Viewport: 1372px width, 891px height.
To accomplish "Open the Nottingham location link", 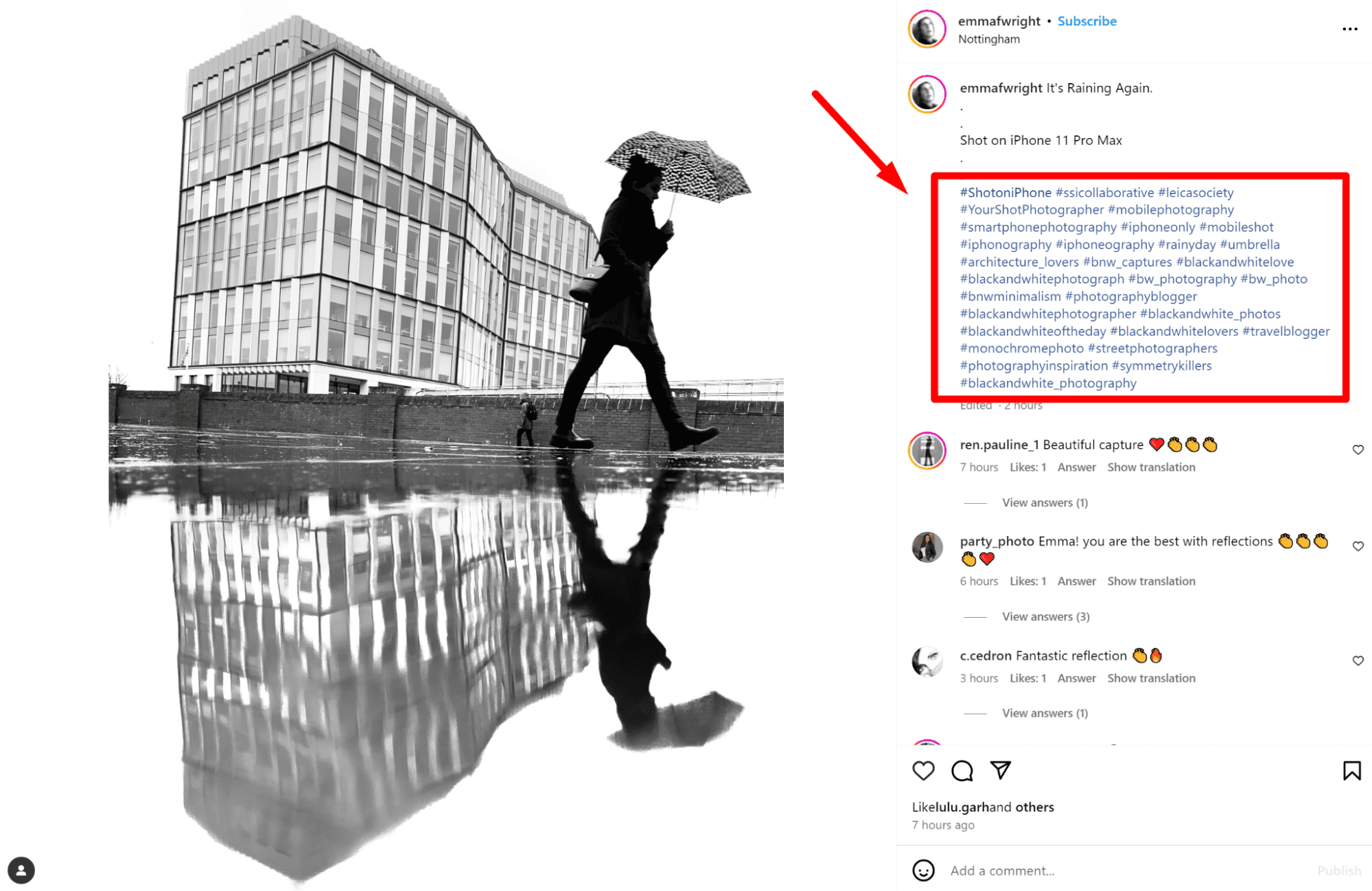I will click(989, 39).
